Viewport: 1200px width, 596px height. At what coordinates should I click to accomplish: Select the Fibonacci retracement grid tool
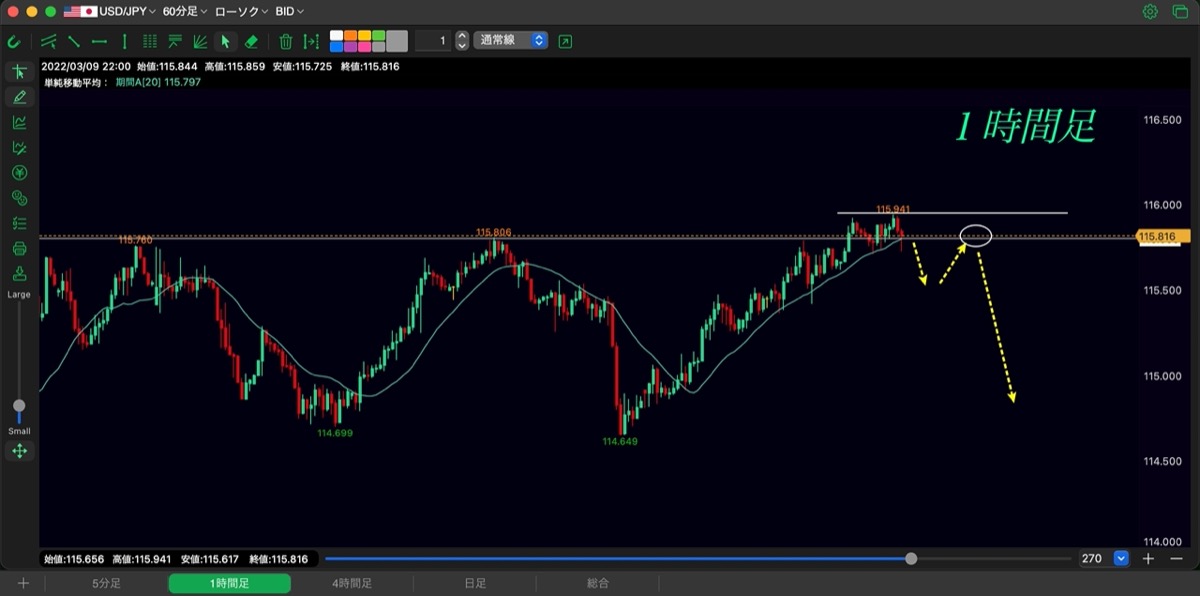(150, 41)
